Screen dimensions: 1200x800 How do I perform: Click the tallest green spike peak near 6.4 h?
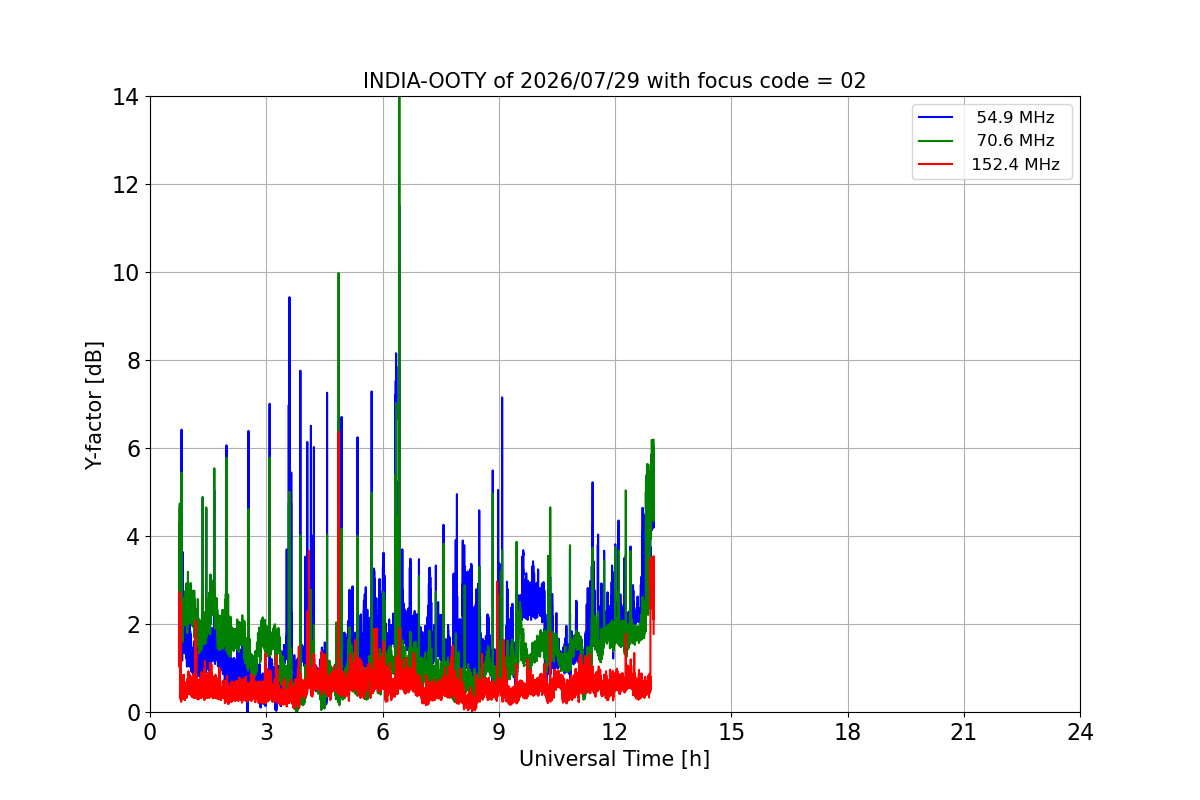pyautogui.click(x=399, y=99)
